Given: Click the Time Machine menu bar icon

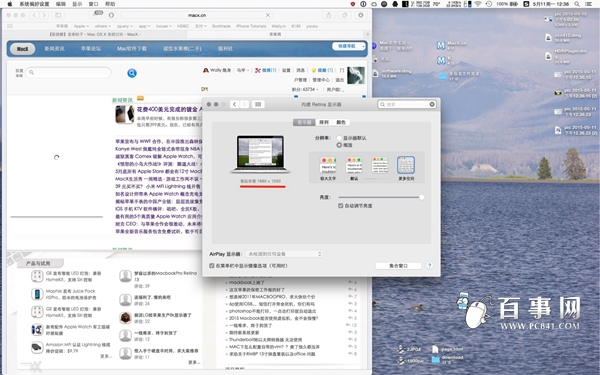Looking at the screenshot, I should (x=489, y=4).
